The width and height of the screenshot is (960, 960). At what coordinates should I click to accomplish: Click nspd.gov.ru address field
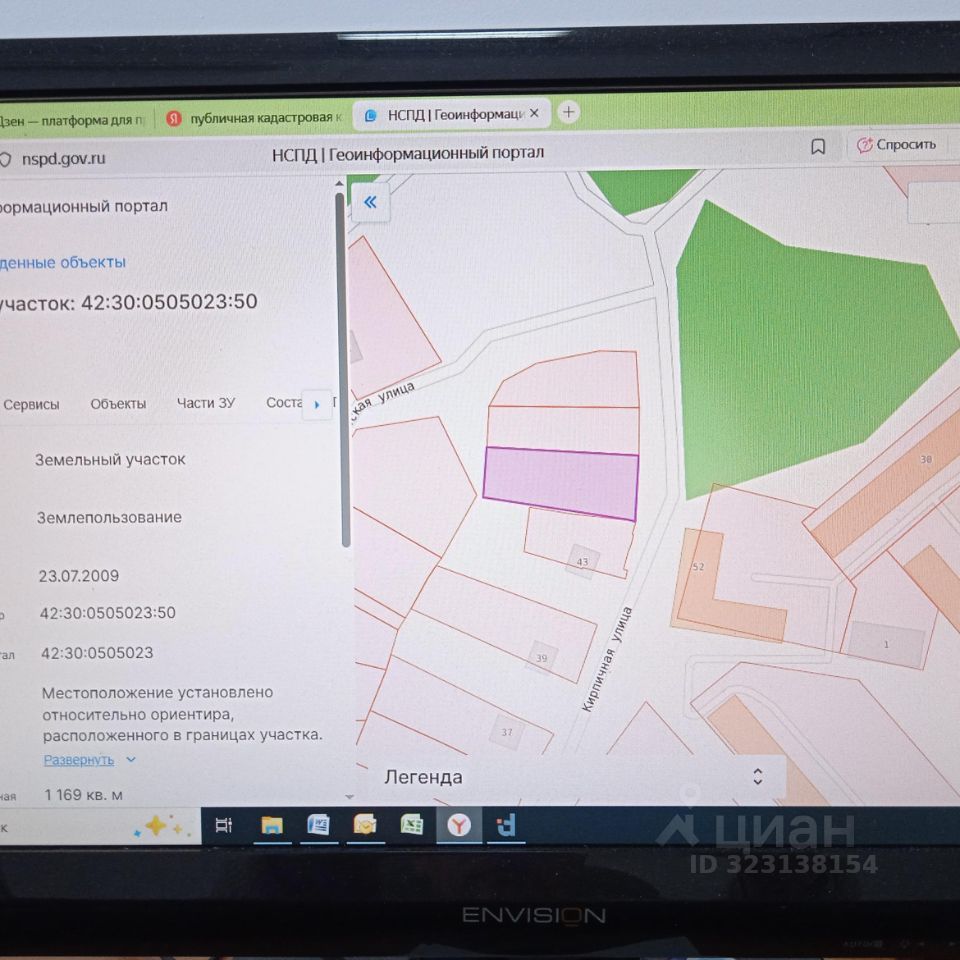(64, 159)
